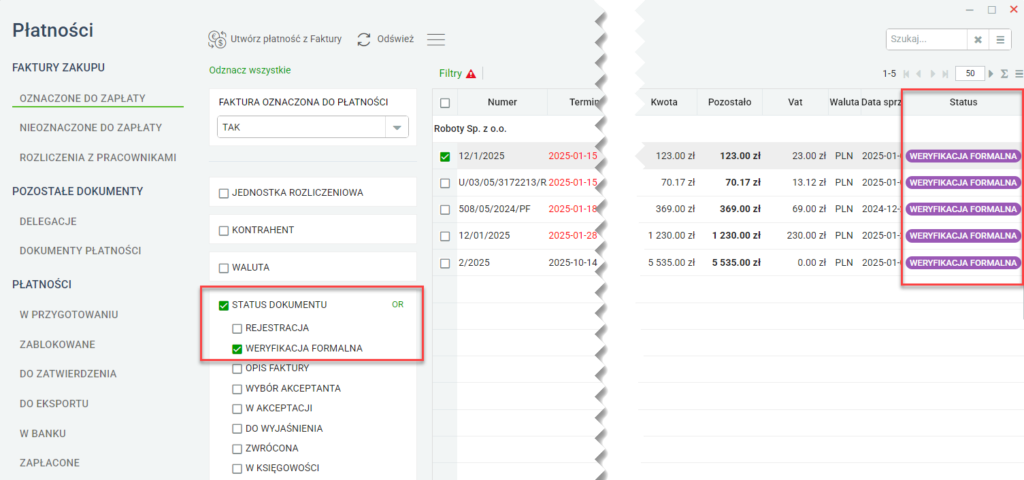Open OZNACZONE DO ZAPŁATY section
This screenshot has width=1024, height=480.
(x=82, y=98)
